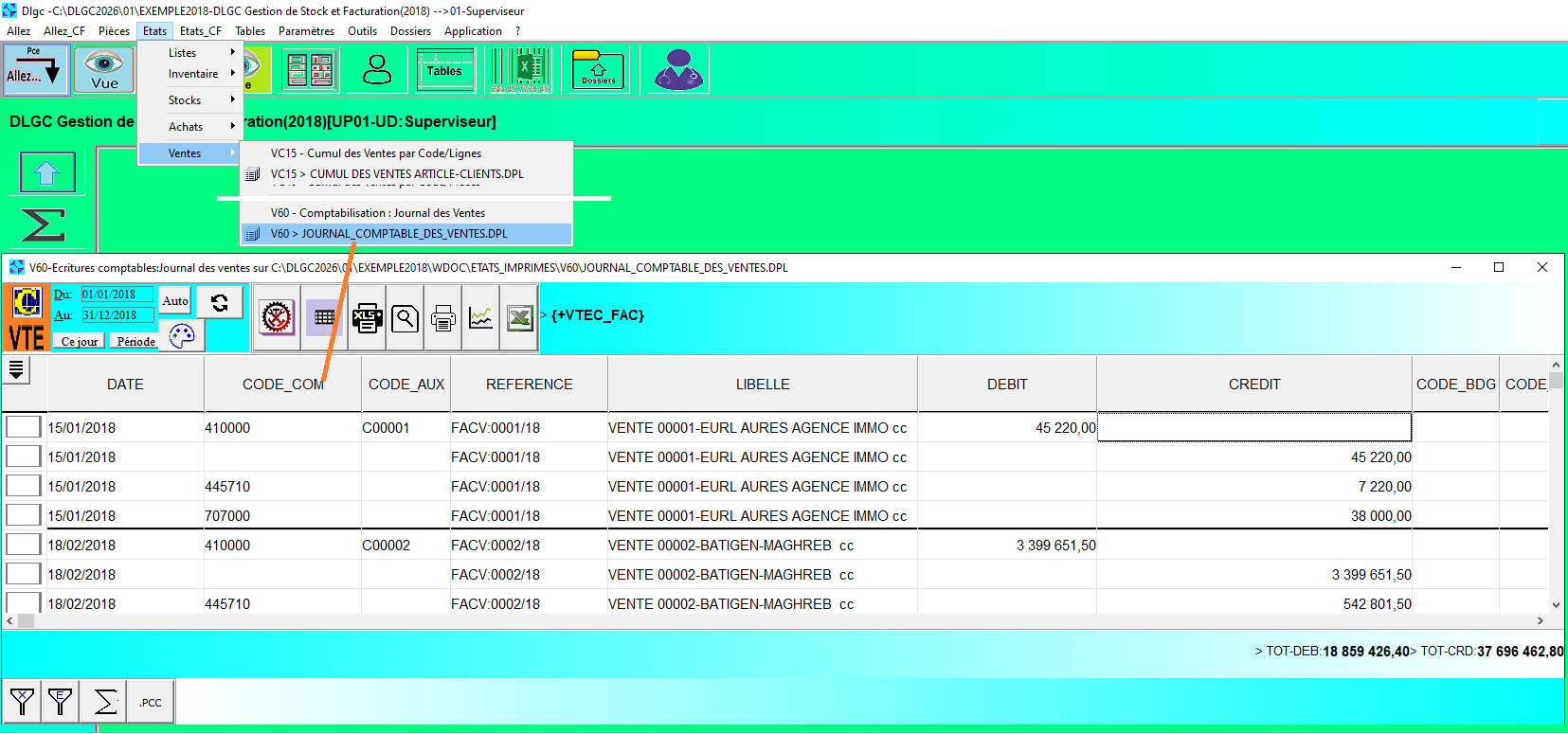This screenshot has width=1568, height=734.
Task: Check the row box for account 707000
Action: pyautogui.click(x=23, y=515)
